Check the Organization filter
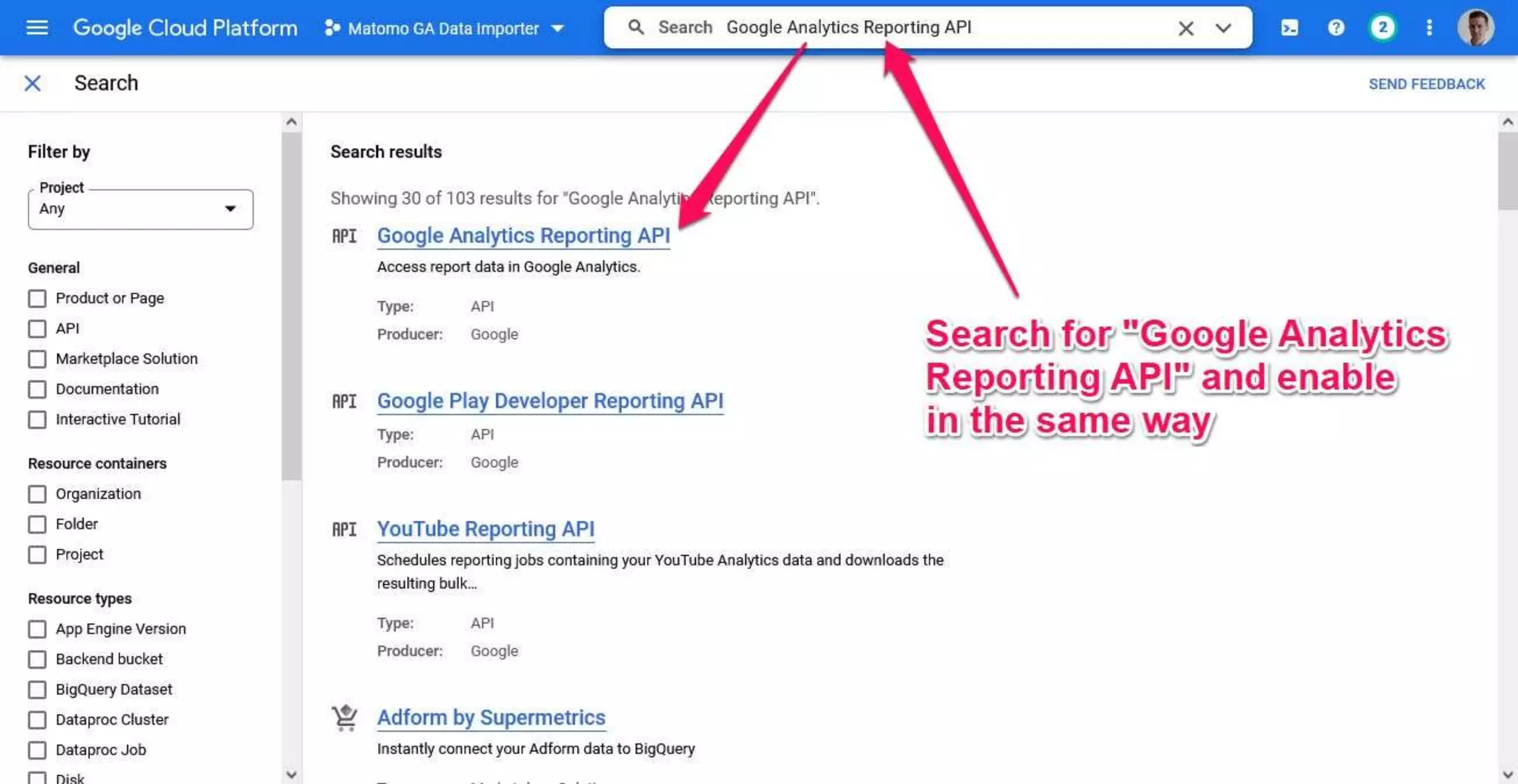The width and height of the screenshot is (1518, 784). (37, 494)
